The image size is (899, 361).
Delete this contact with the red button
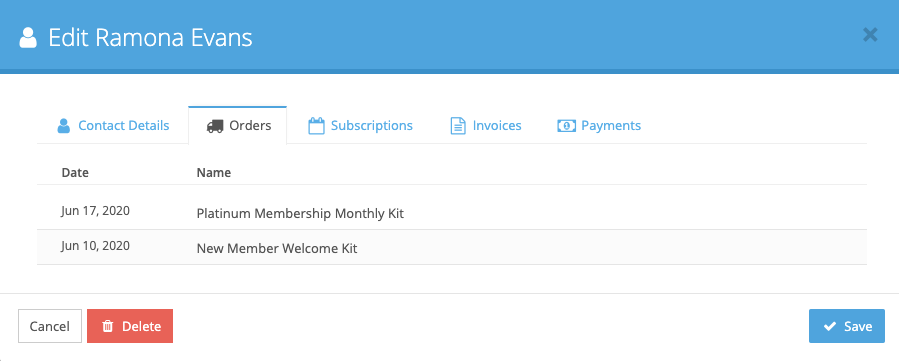click(130, 326)
